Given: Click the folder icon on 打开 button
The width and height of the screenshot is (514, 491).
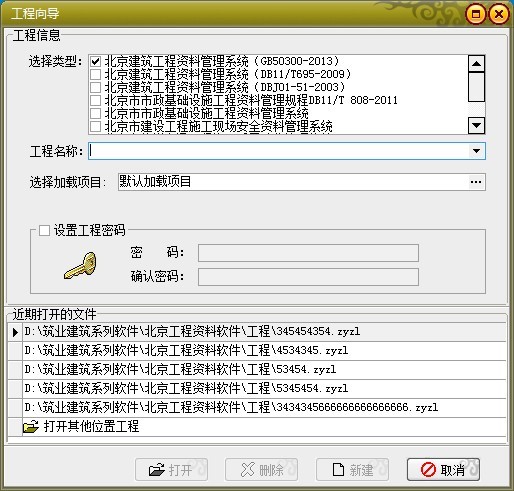Looking at the screenshot, I should pyautogui.click(x=157, y=470).
